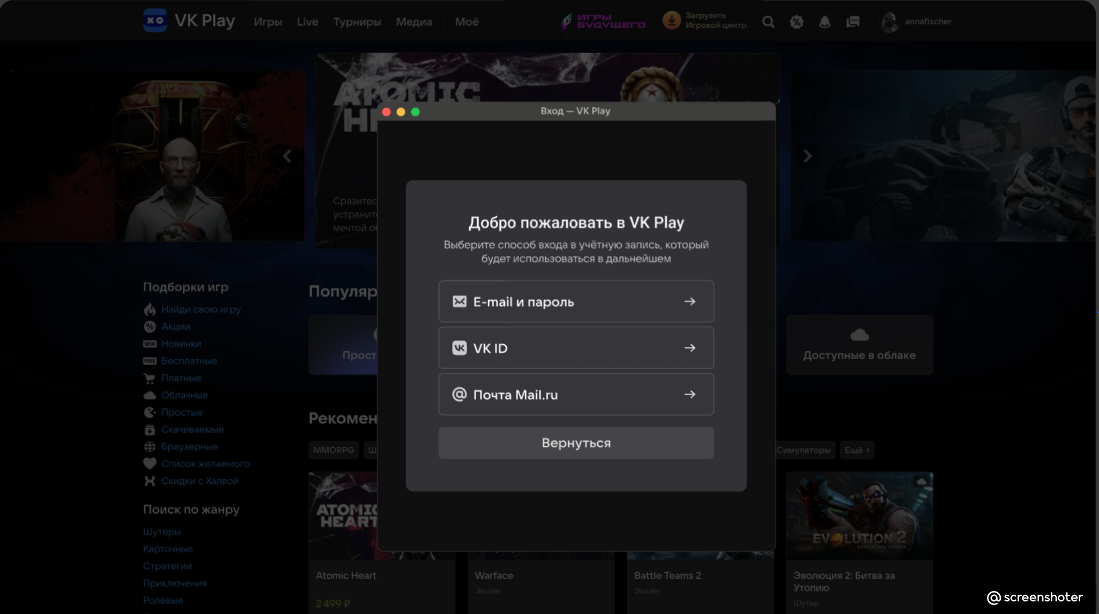The image size is (1099, 614).
Task: Open the Atomic Heart game title
Action: [346, 575]
